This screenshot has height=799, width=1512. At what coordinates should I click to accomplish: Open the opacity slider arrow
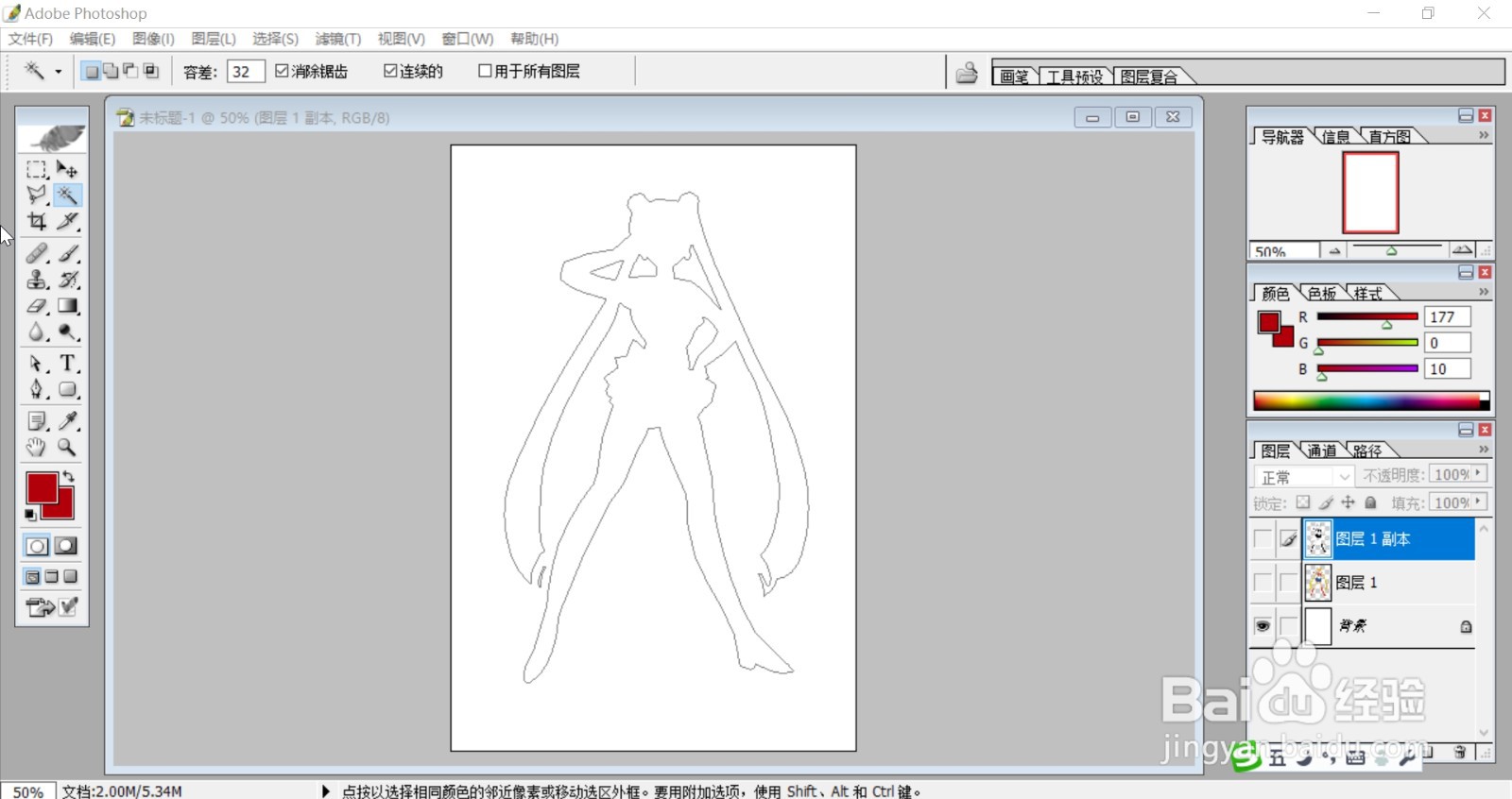pyautogui.click(x=1478, y=474)
